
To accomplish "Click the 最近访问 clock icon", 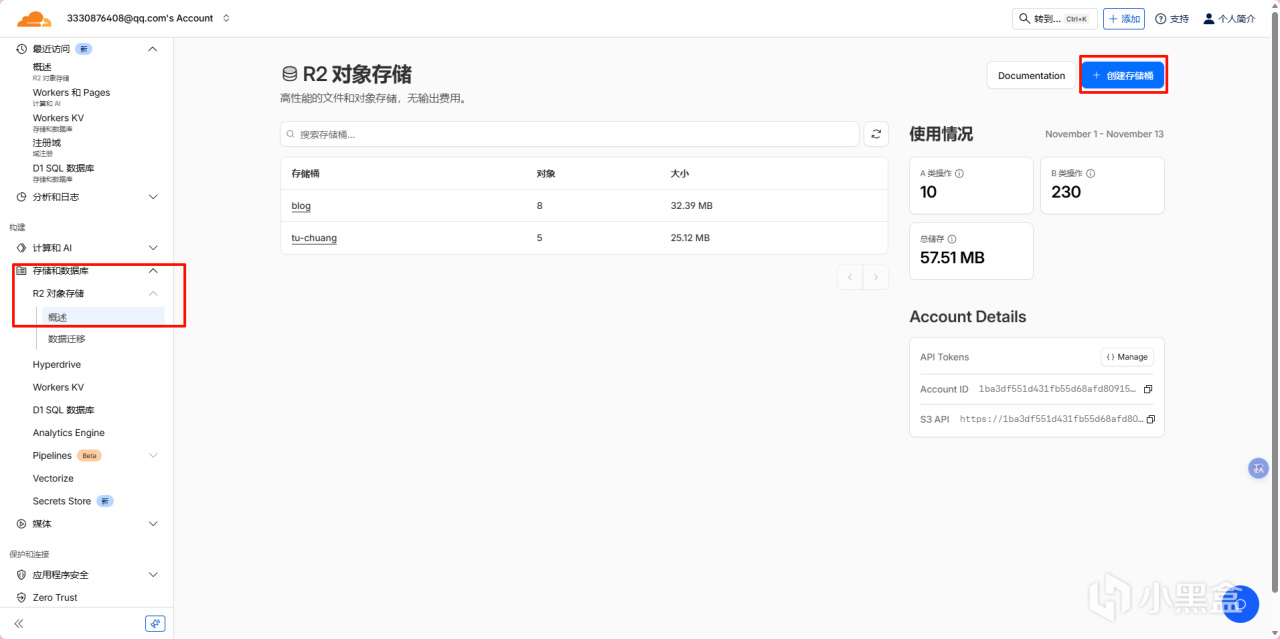I will [21, 48].
